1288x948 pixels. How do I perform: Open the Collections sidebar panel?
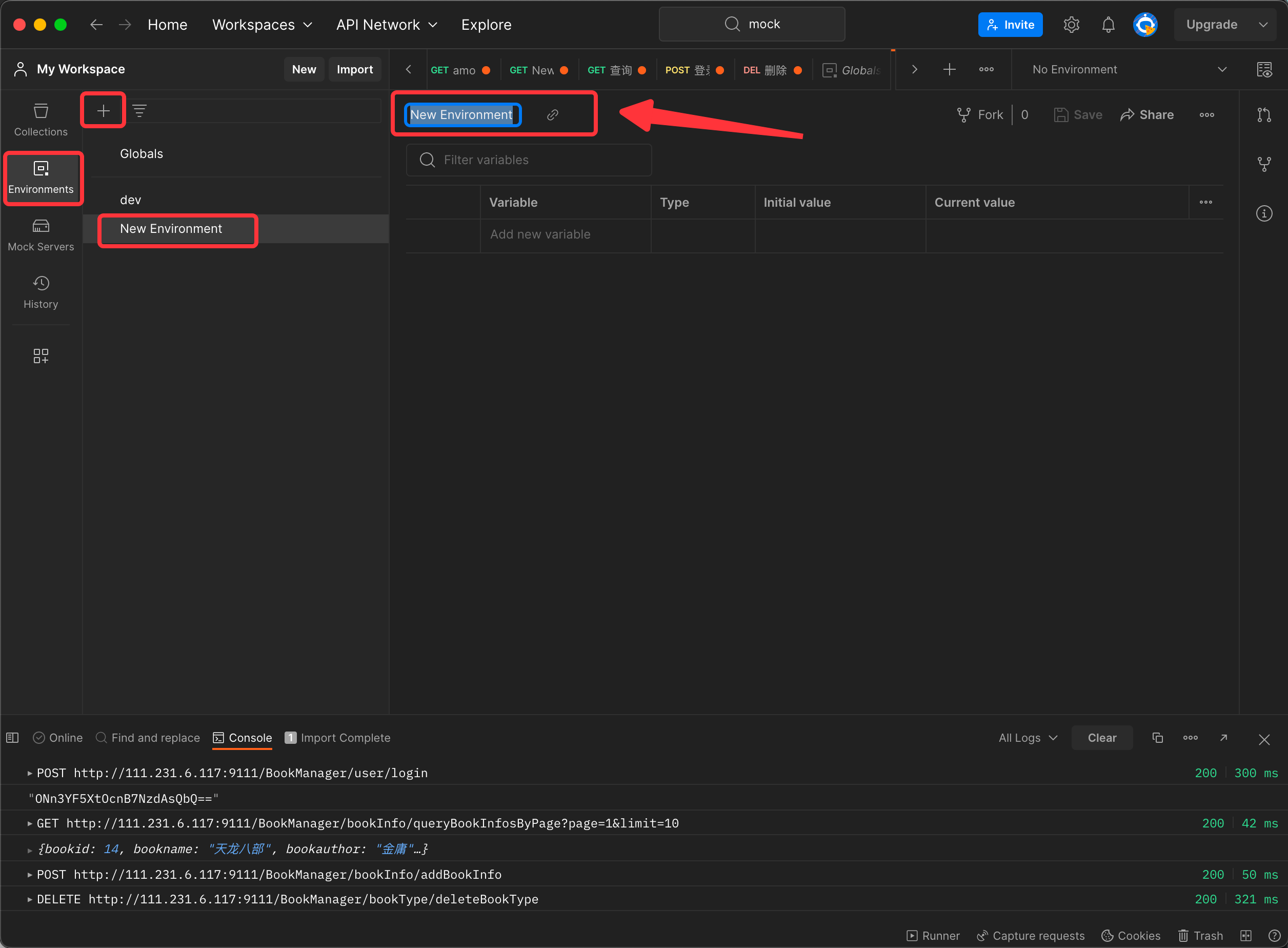click(41, 120)
